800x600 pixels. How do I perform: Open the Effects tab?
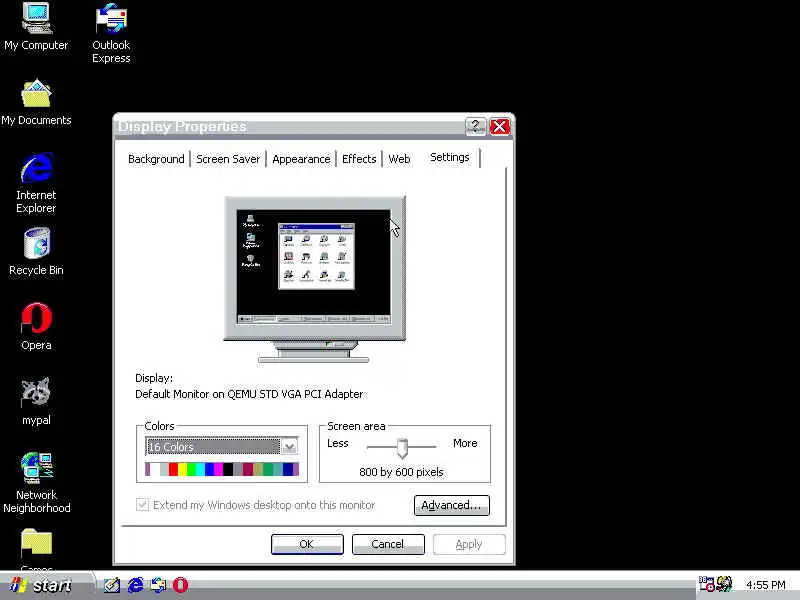point(359,159)
